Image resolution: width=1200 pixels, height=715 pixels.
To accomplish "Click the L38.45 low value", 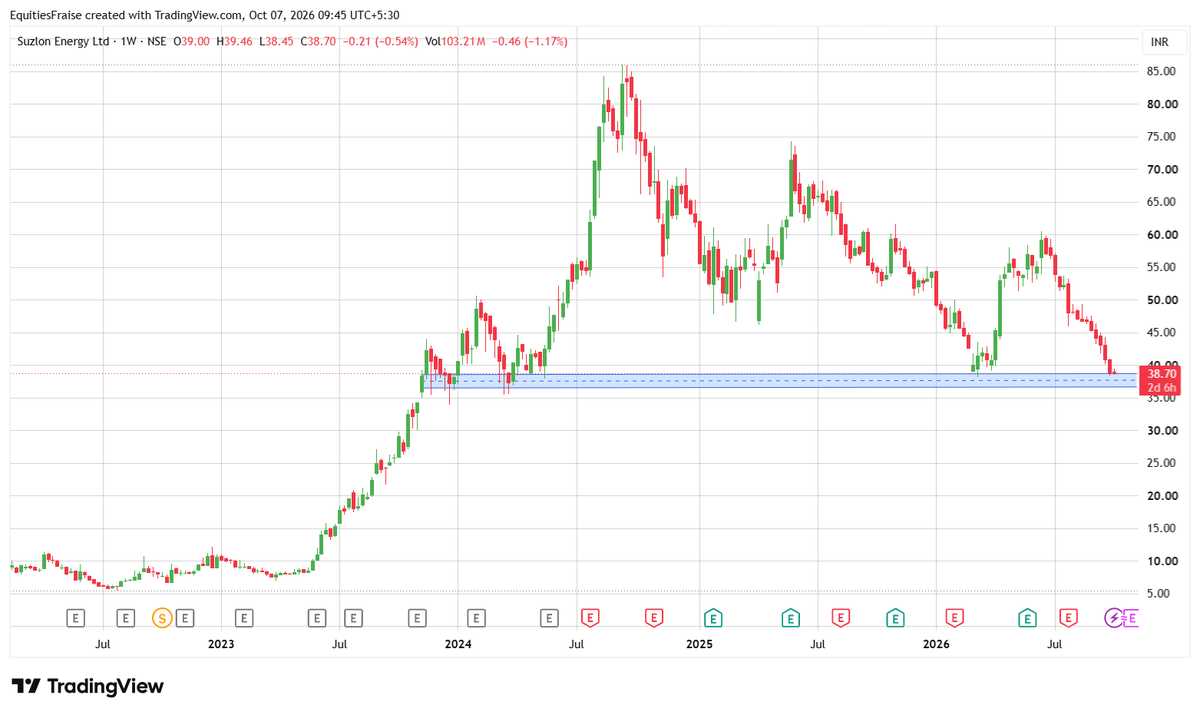I will coord(276,42).
